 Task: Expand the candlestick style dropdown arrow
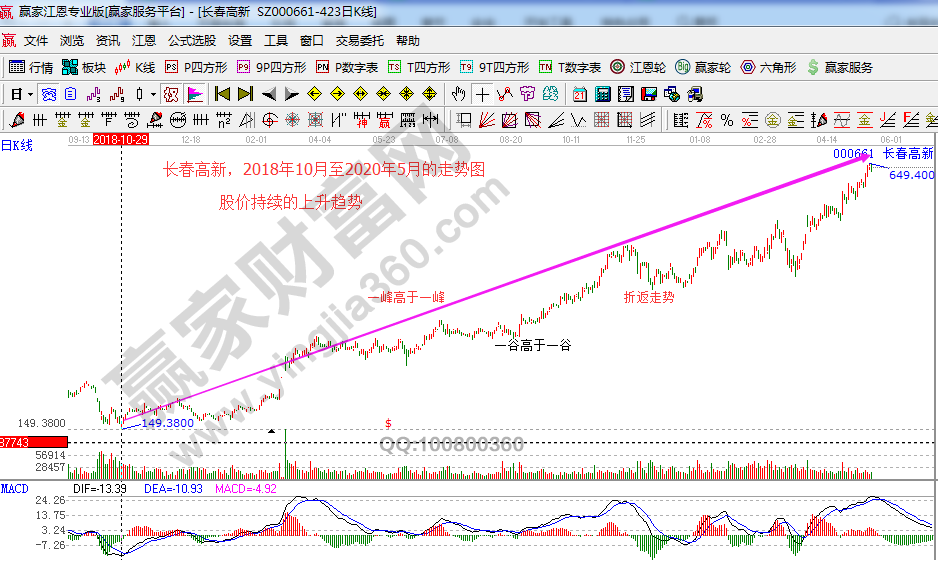tap(154, 94)
